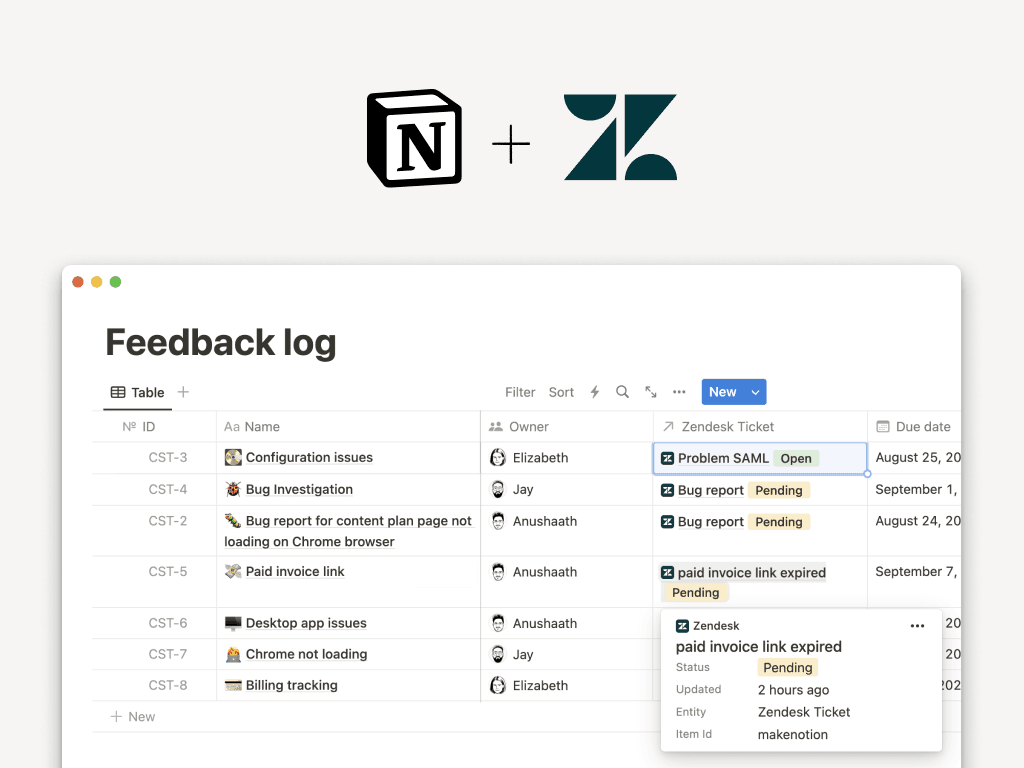Click the ladybug icon for Bug Investigation
The image size is (1024, 768).
coord(233,489)
